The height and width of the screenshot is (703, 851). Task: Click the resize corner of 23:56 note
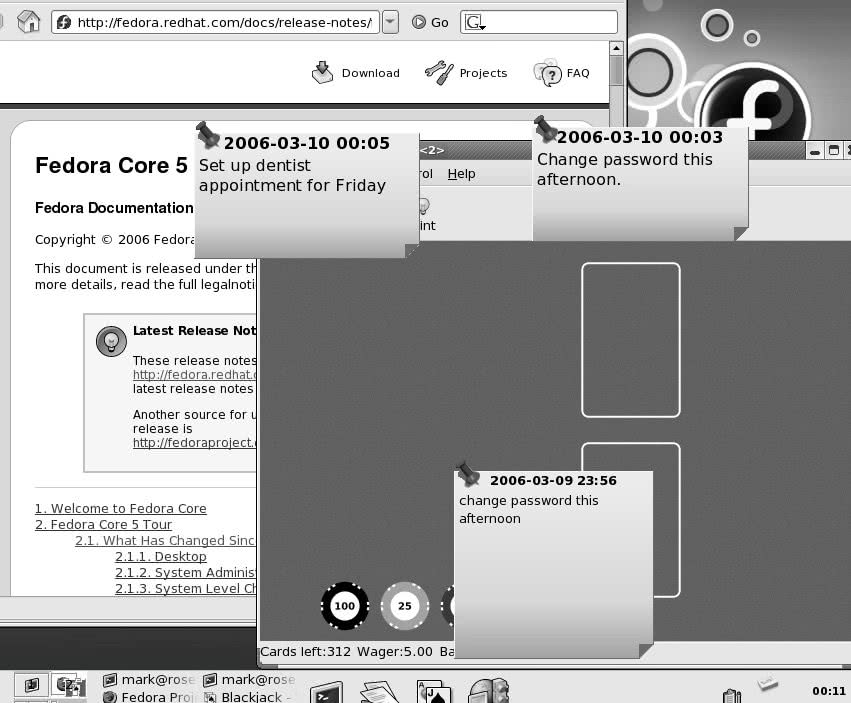645,650
